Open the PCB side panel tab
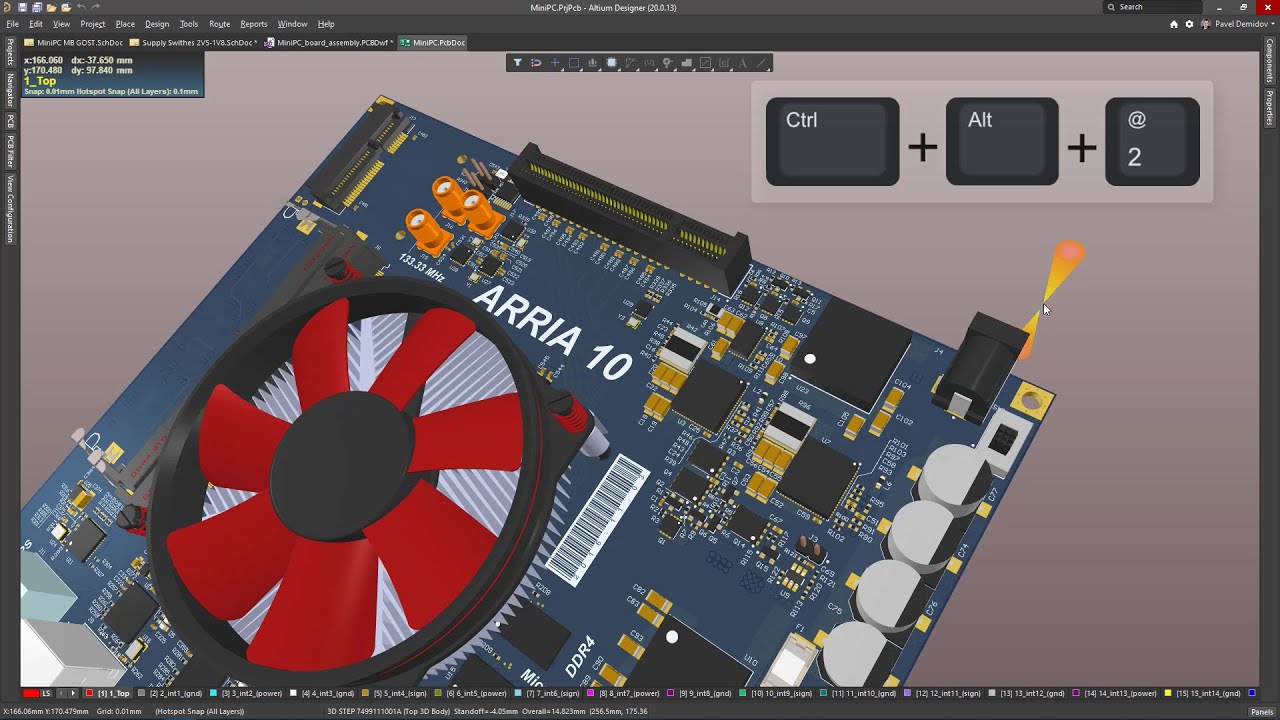The image size is (1280, 720). click(x=10, y=121)
